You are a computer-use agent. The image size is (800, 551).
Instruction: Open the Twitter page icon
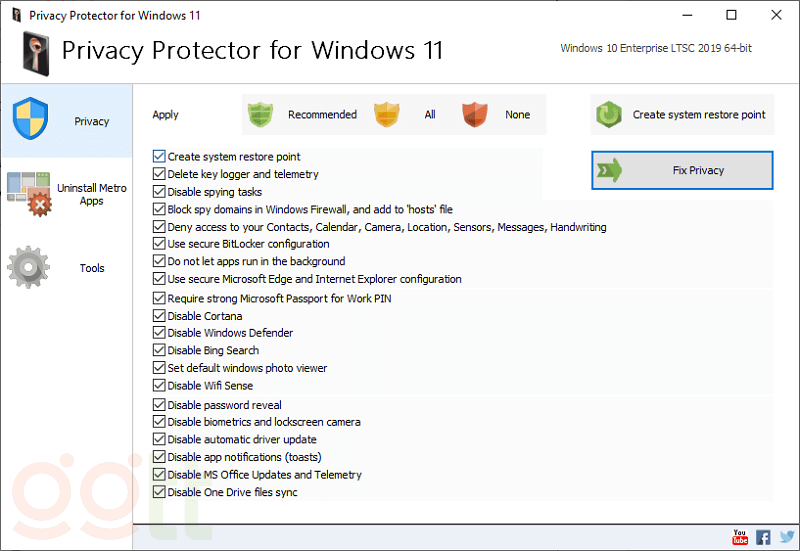[x=785, y=537]
